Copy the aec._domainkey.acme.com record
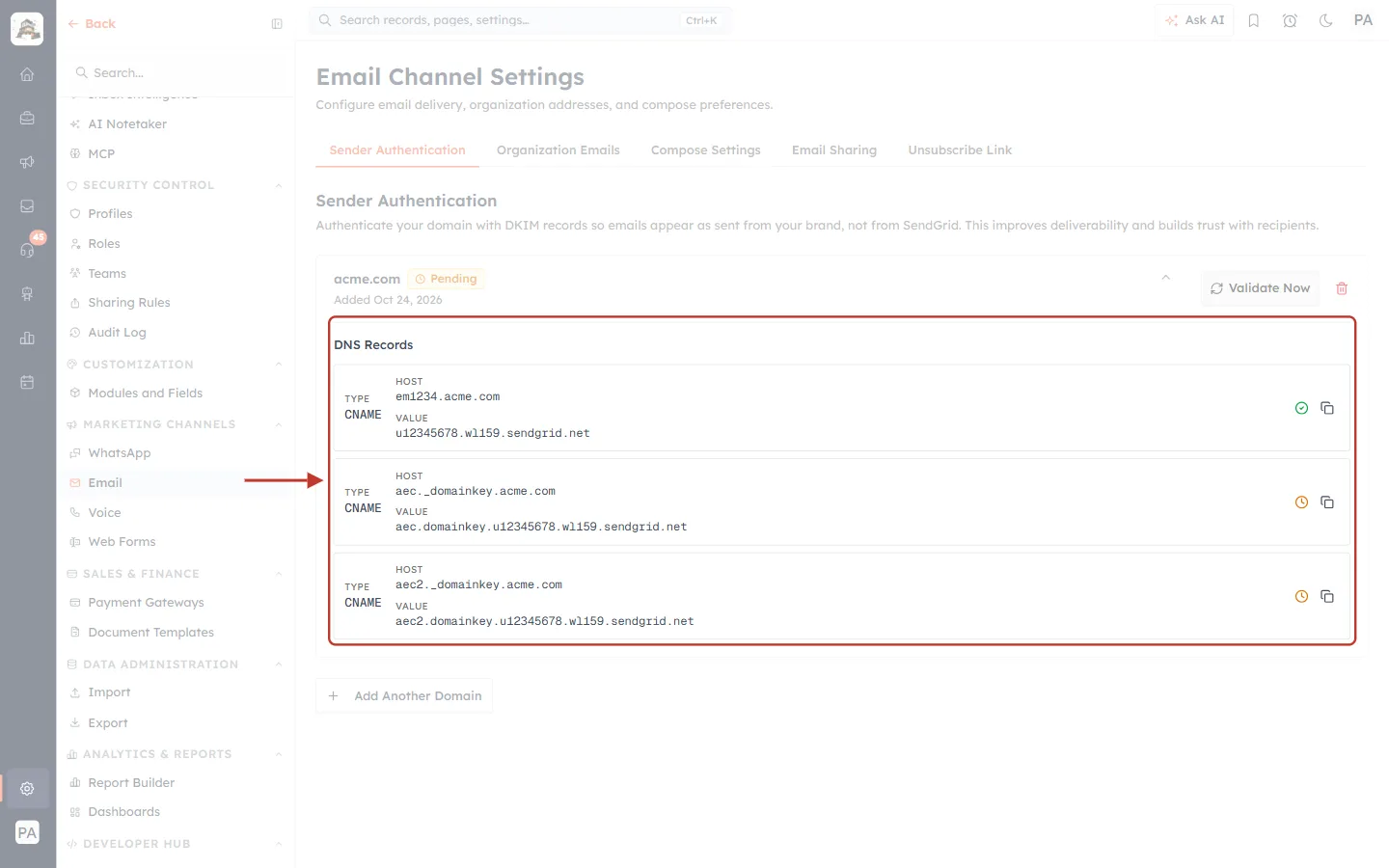The image size is (1389, 868). tap(1327, 502)
